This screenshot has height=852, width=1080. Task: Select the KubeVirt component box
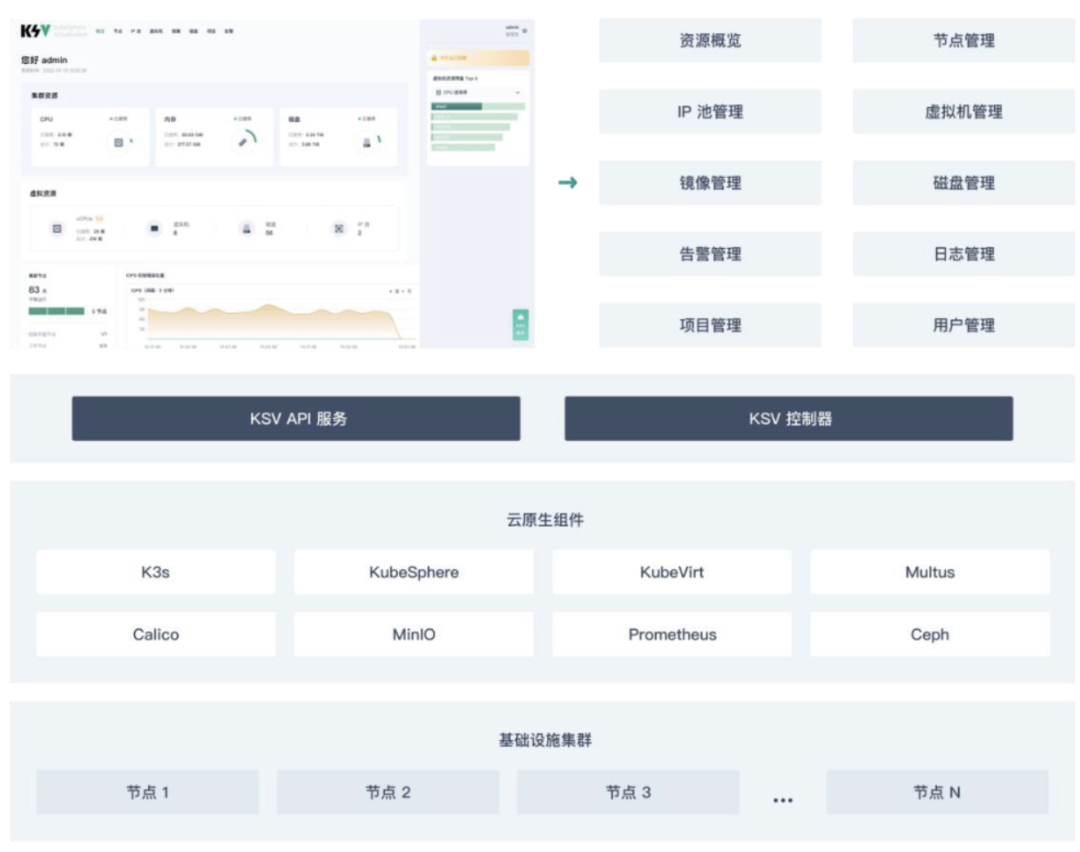point(672,572)
